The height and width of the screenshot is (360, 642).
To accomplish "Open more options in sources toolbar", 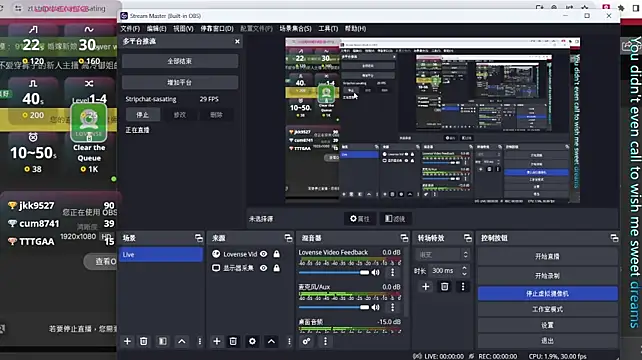I will pos(289,341).
